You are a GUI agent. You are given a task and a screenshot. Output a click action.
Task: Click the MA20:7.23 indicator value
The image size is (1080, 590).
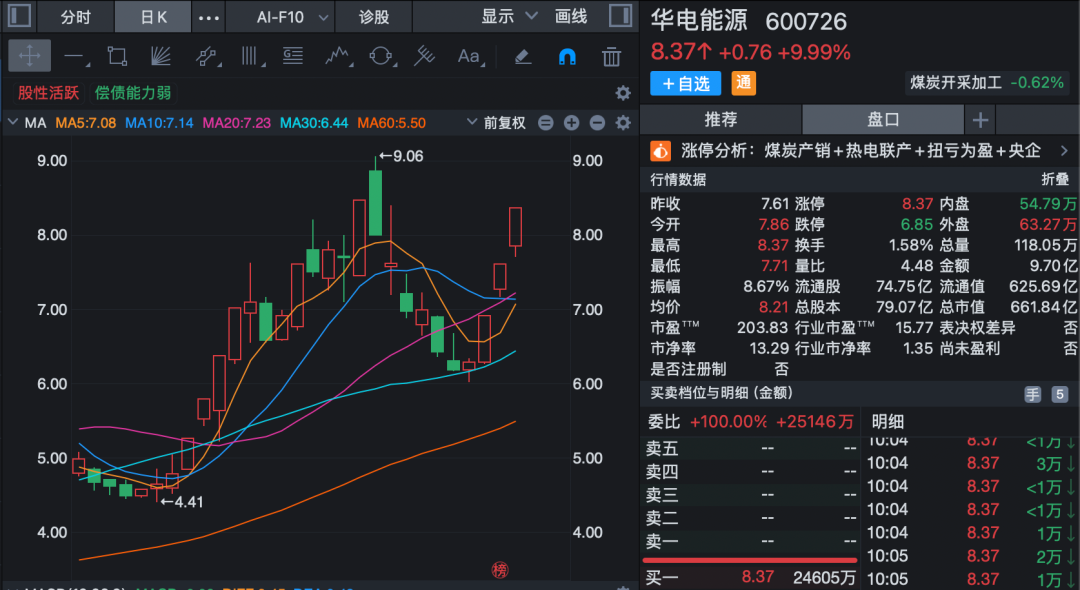pyautogui.click(x=236, y=123)
